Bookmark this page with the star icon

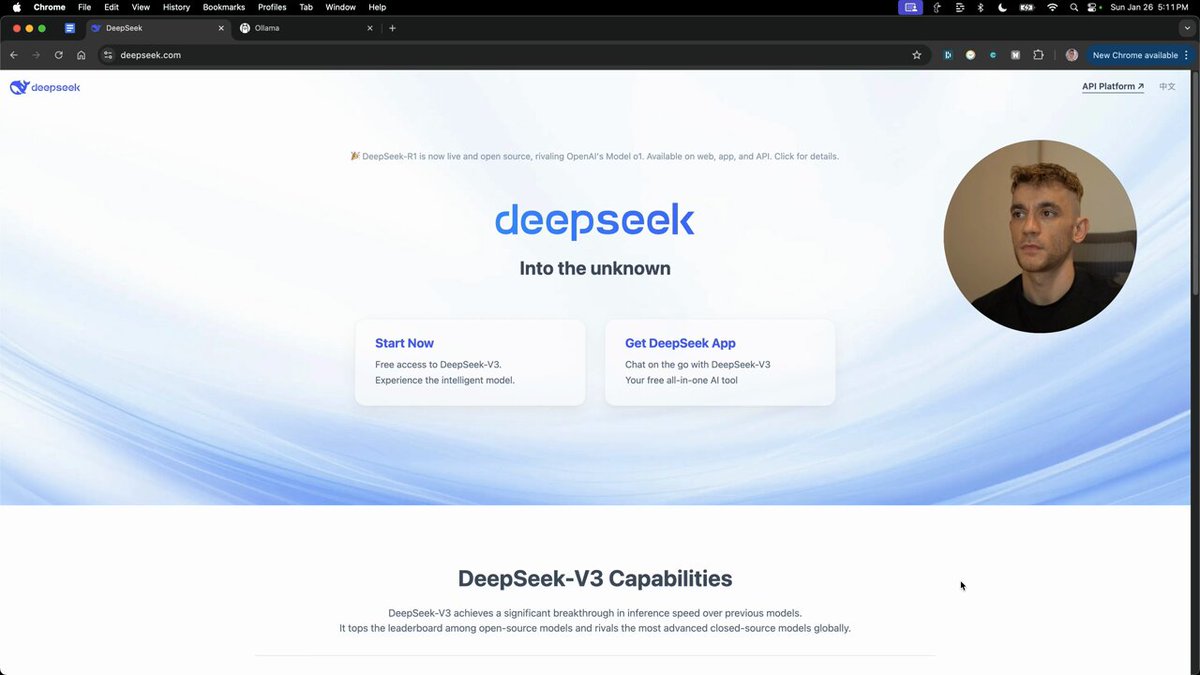click(916, 55)
